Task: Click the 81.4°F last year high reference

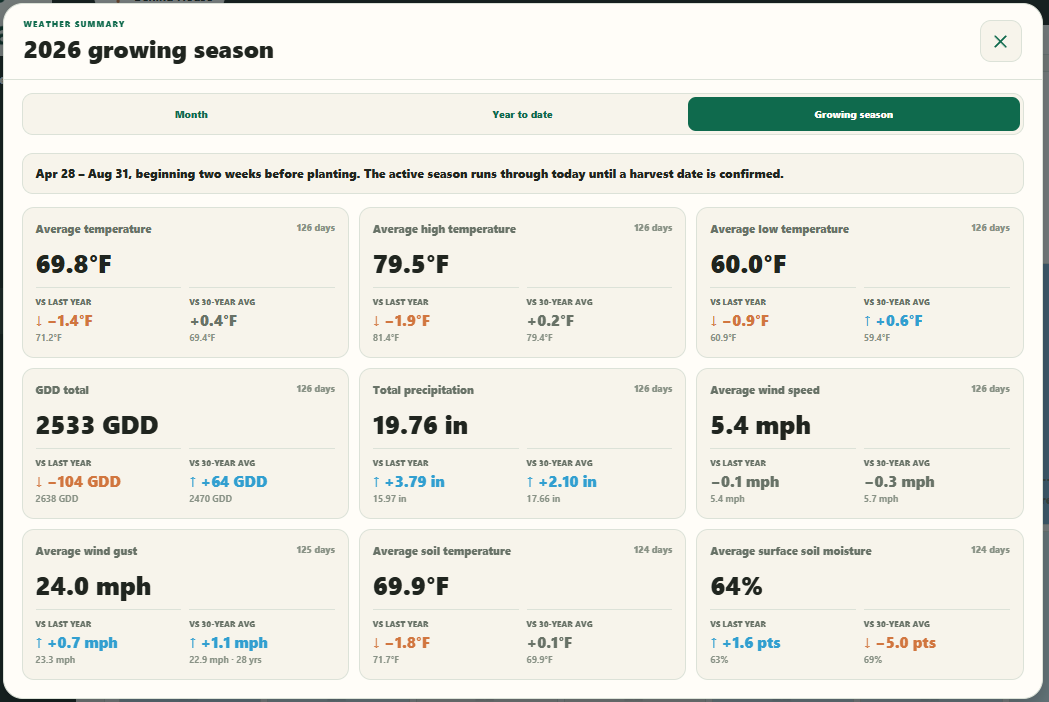Action: tap(386, 338)
